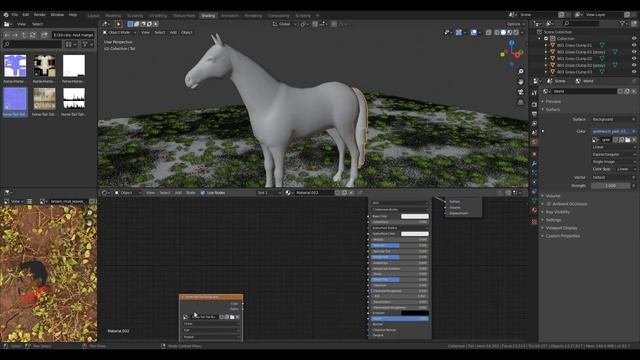Open the Slot 1 material slot dropdown
Screen dimensions: 640x360
(x=269, y=193)
